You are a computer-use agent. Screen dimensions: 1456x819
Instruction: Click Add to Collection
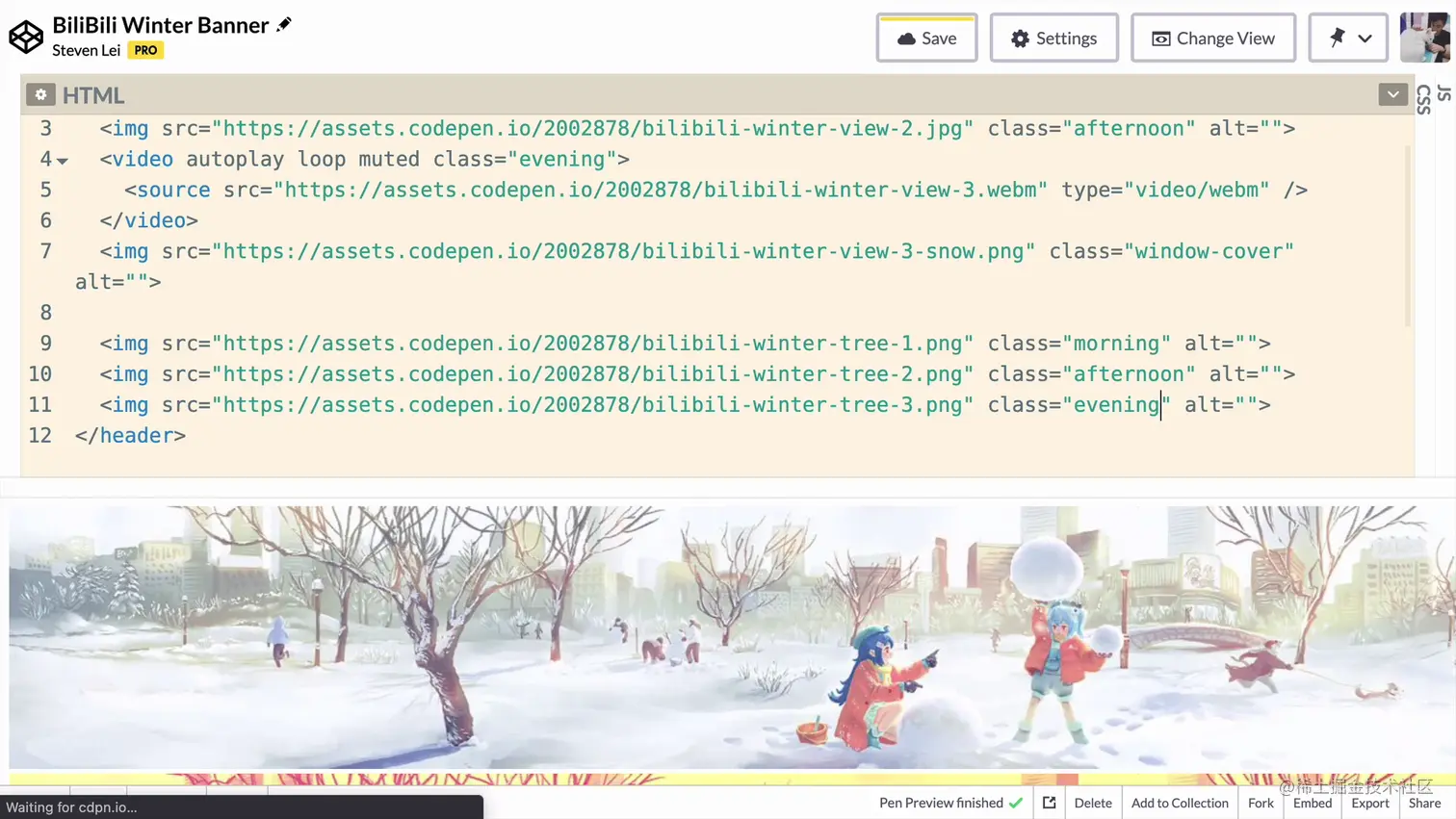1180,803
